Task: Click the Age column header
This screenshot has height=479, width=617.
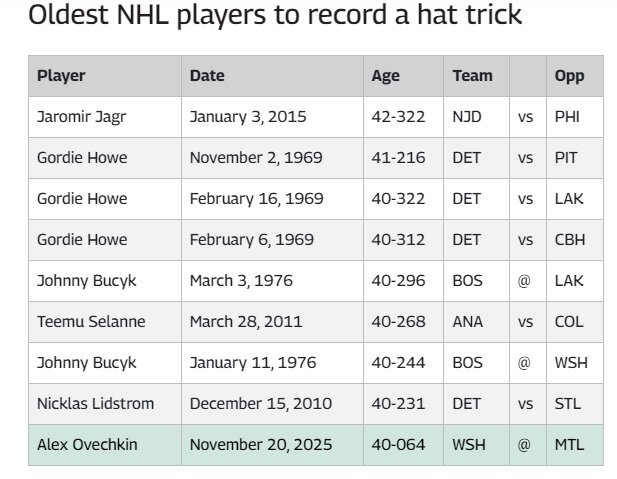Action: click(386, 76)
